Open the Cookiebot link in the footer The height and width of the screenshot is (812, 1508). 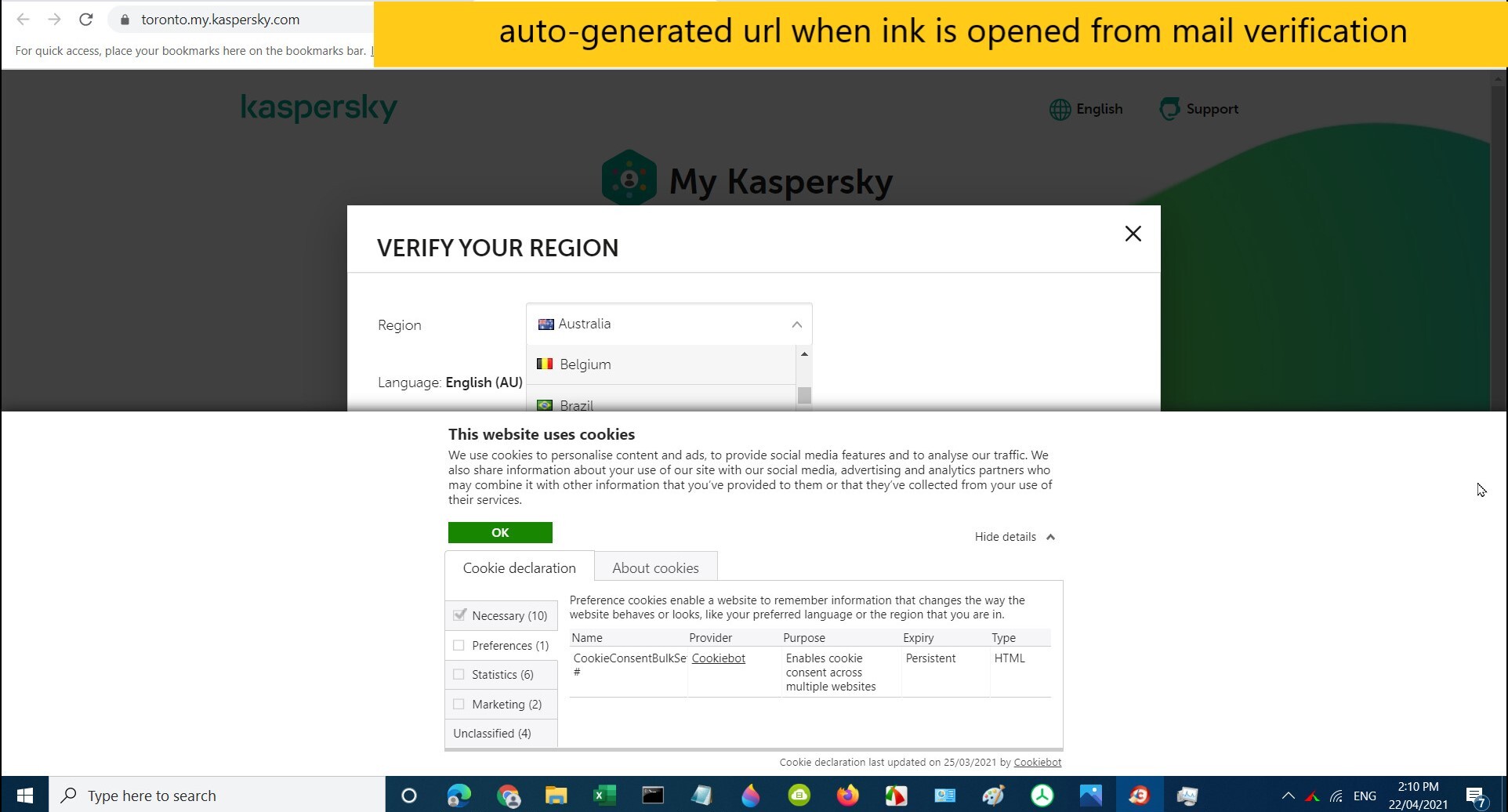click(1037, 762)
